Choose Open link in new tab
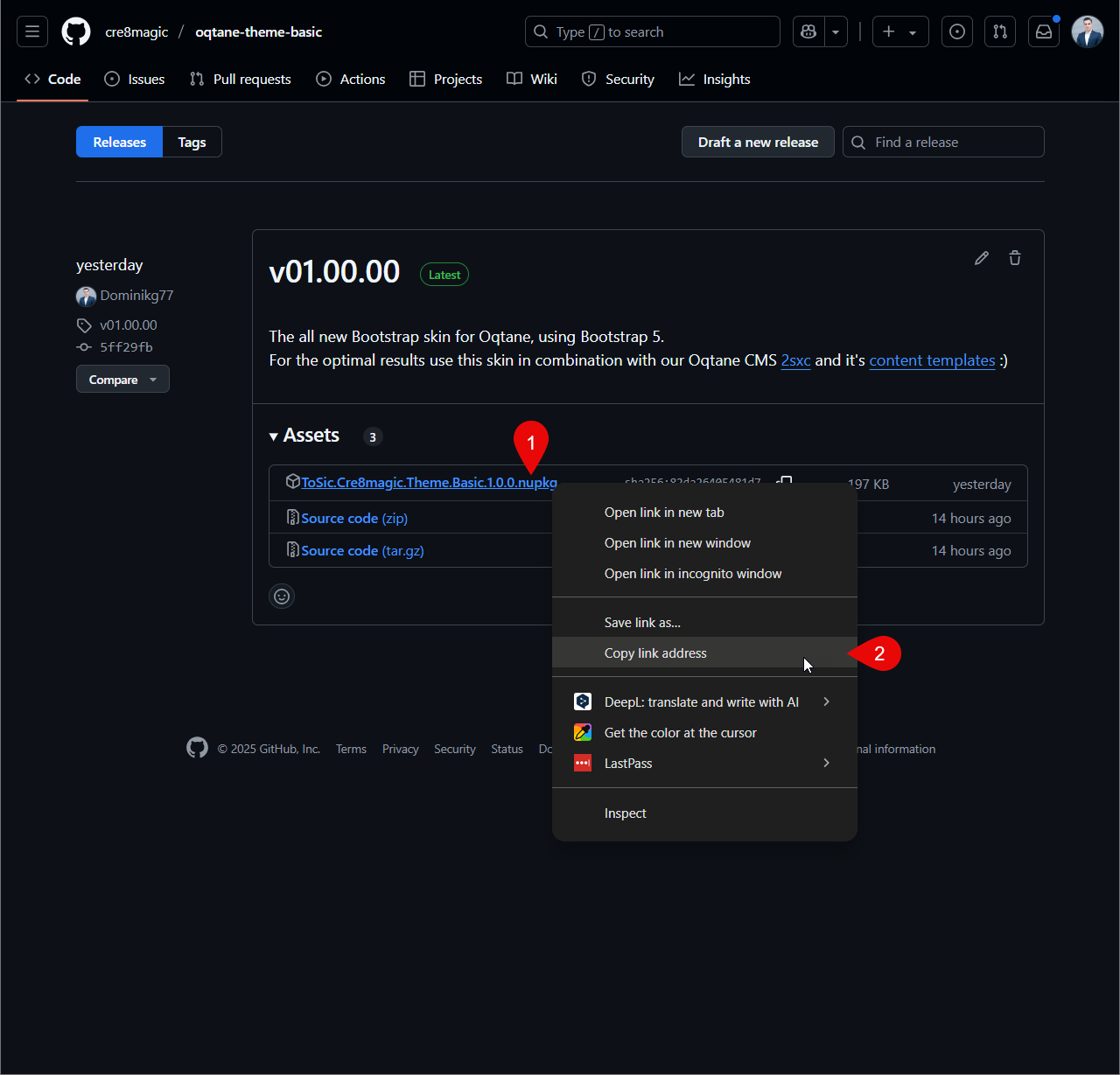The image size is (1120, 1075). click(704, 513)
